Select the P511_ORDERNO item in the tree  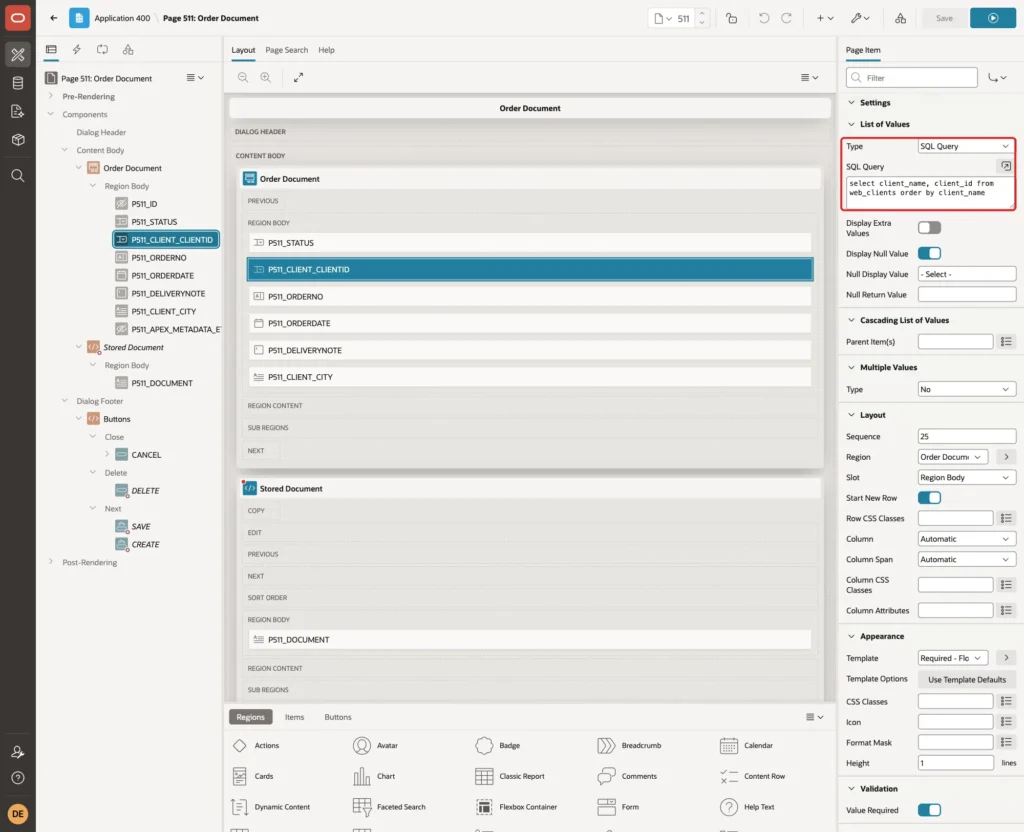(x=159, y=257)
